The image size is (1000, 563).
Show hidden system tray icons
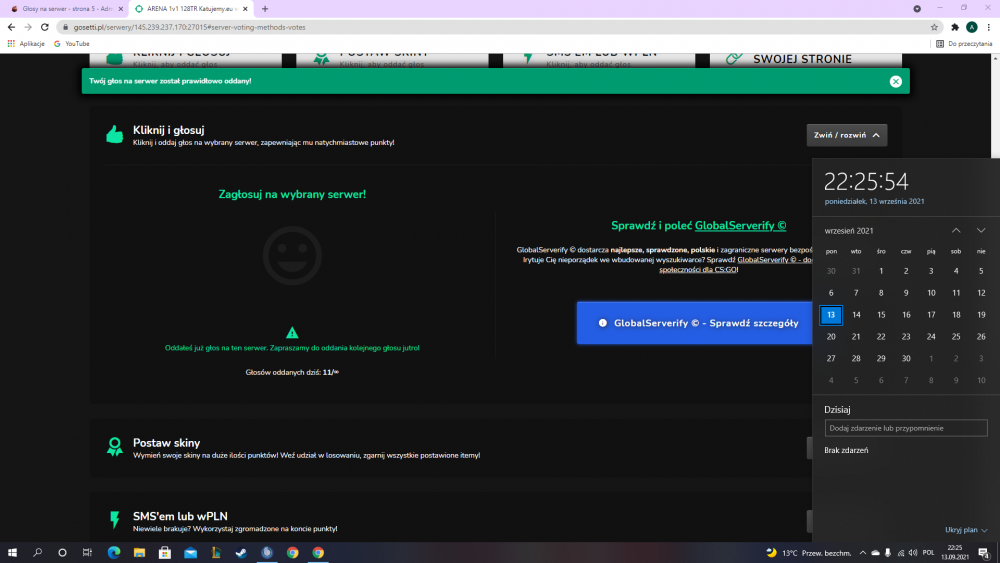coord(862,553)
